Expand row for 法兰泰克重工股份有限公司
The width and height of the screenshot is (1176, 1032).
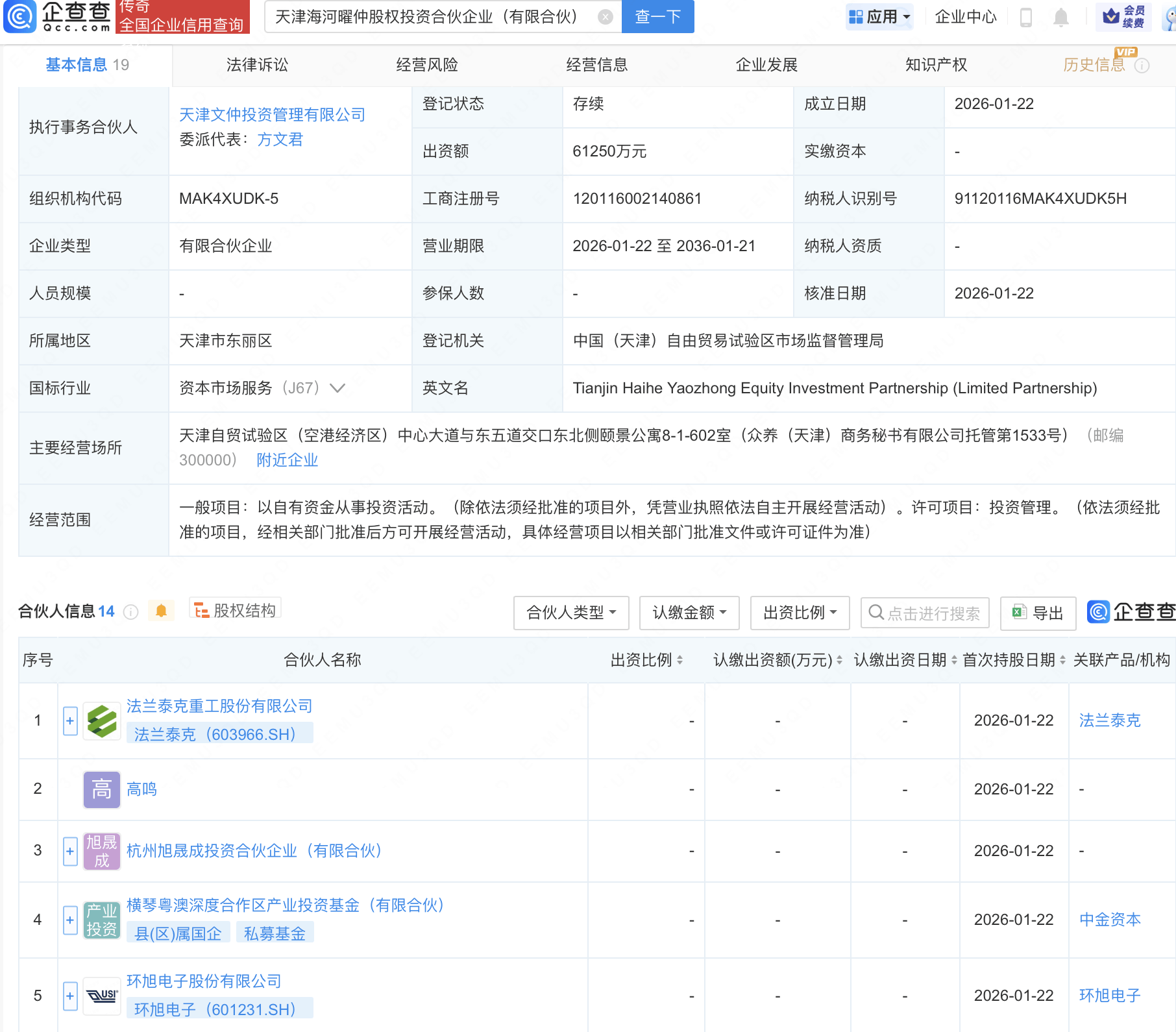pyautogui.click(x=70, y=720)
